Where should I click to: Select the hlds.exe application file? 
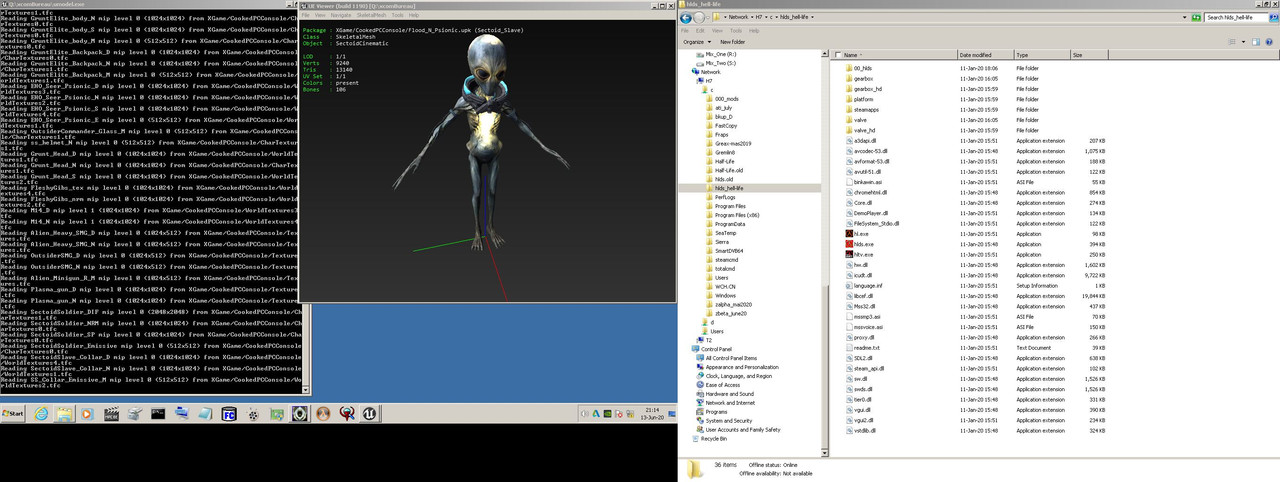(x=863, y=244)
